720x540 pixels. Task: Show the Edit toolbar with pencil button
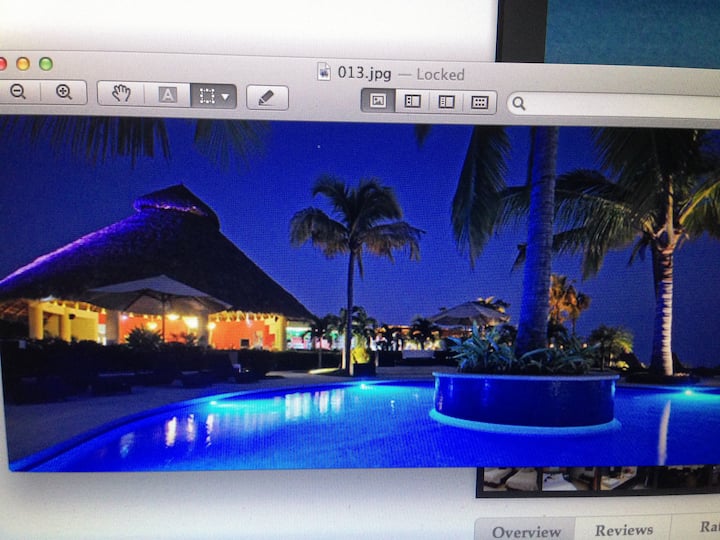click(x=267, y=97)
